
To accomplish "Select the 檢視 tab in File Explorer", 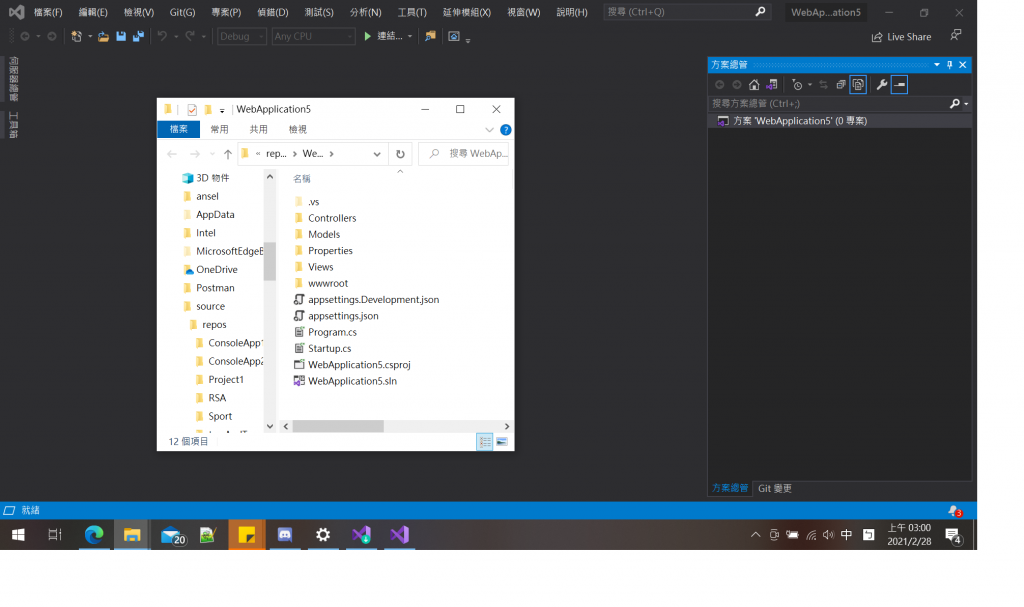I will [x=298, y=129].
